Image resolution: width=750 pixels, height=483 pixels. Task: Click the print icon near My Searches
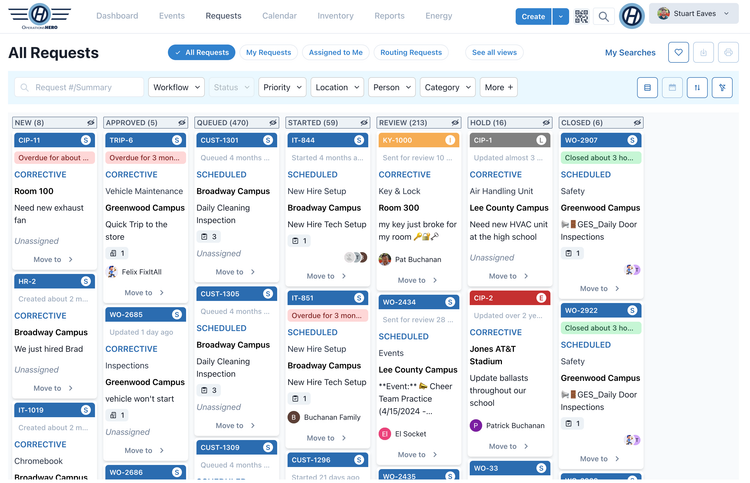coord(729,52)
